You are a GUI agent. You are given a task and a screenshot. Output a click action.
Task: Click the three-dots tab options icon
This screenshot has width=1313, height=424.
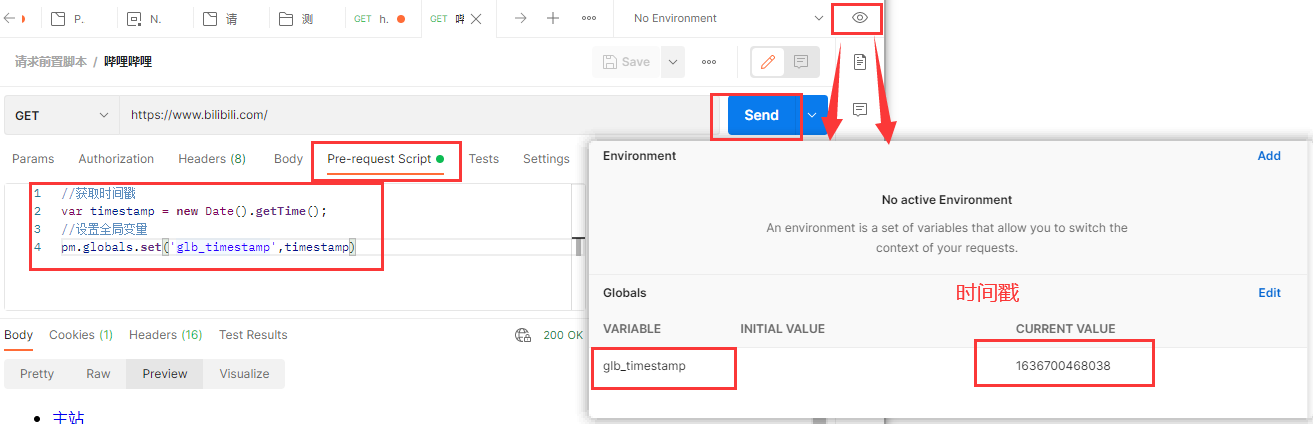589,18
